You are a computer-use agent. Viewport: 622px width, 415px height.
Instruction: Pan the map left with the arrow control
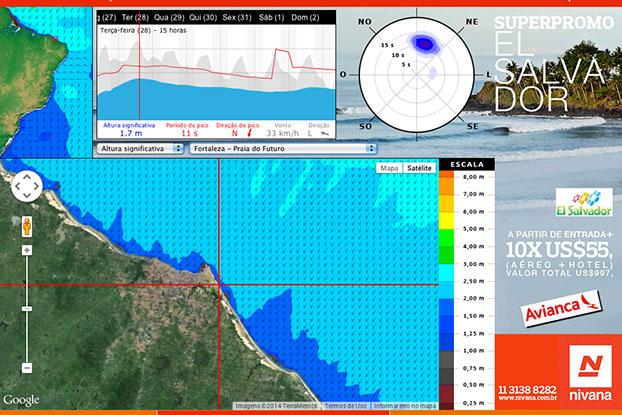pos(18,186)
